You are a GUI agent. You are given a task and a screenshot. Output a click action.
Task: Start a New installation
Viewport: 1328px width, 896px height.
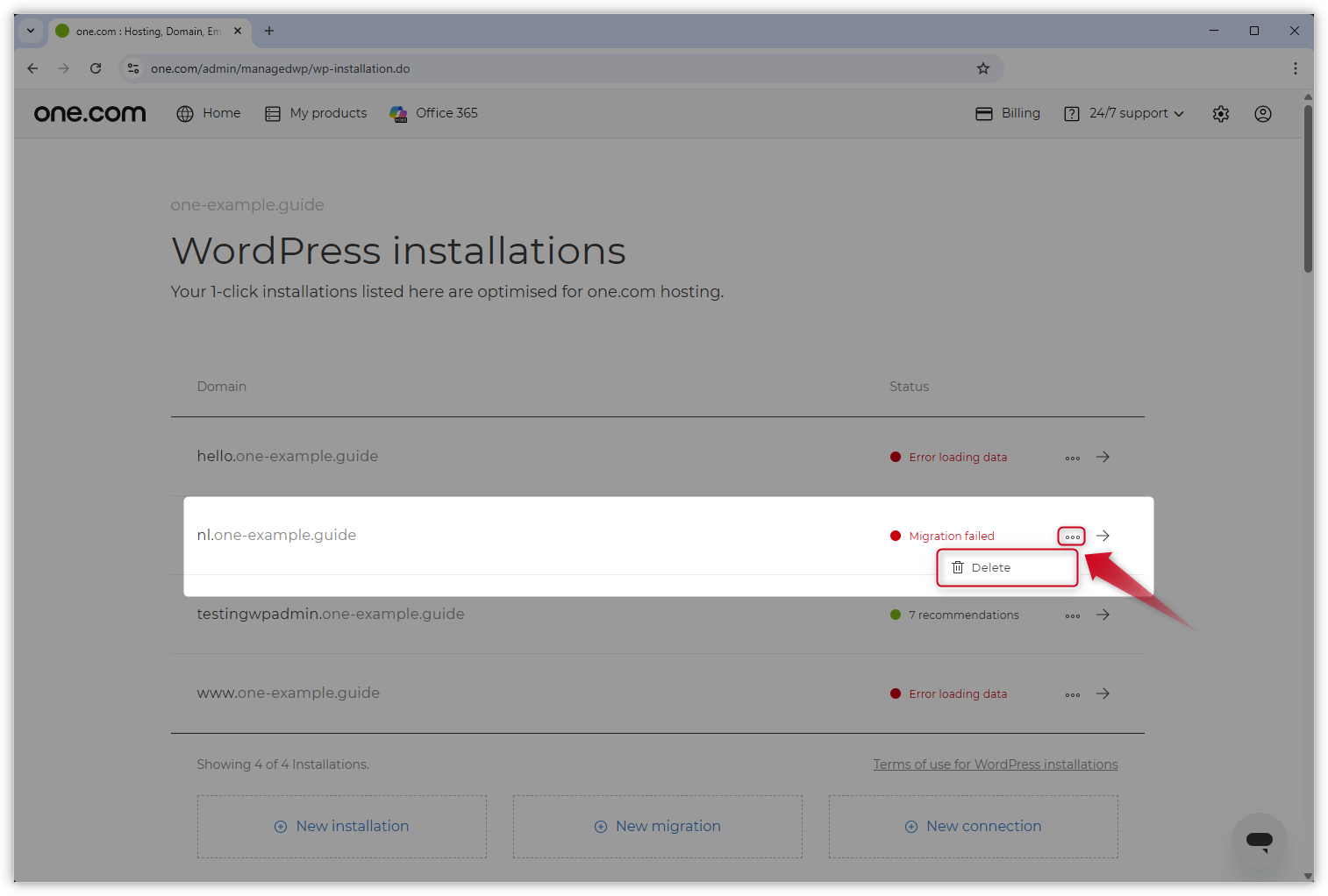[x=342, y=827]
